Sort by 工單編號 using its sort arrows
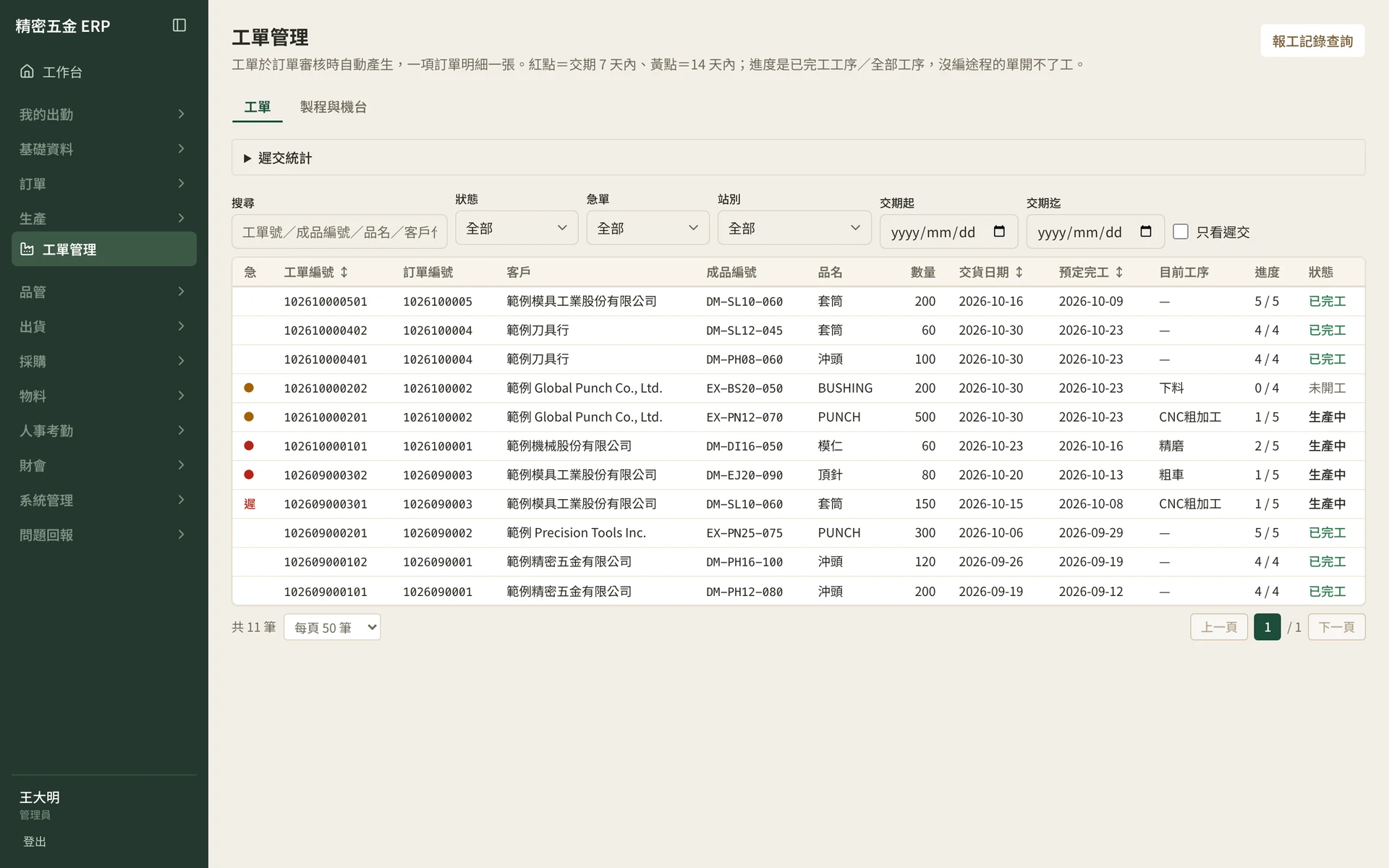 (344, 272)
